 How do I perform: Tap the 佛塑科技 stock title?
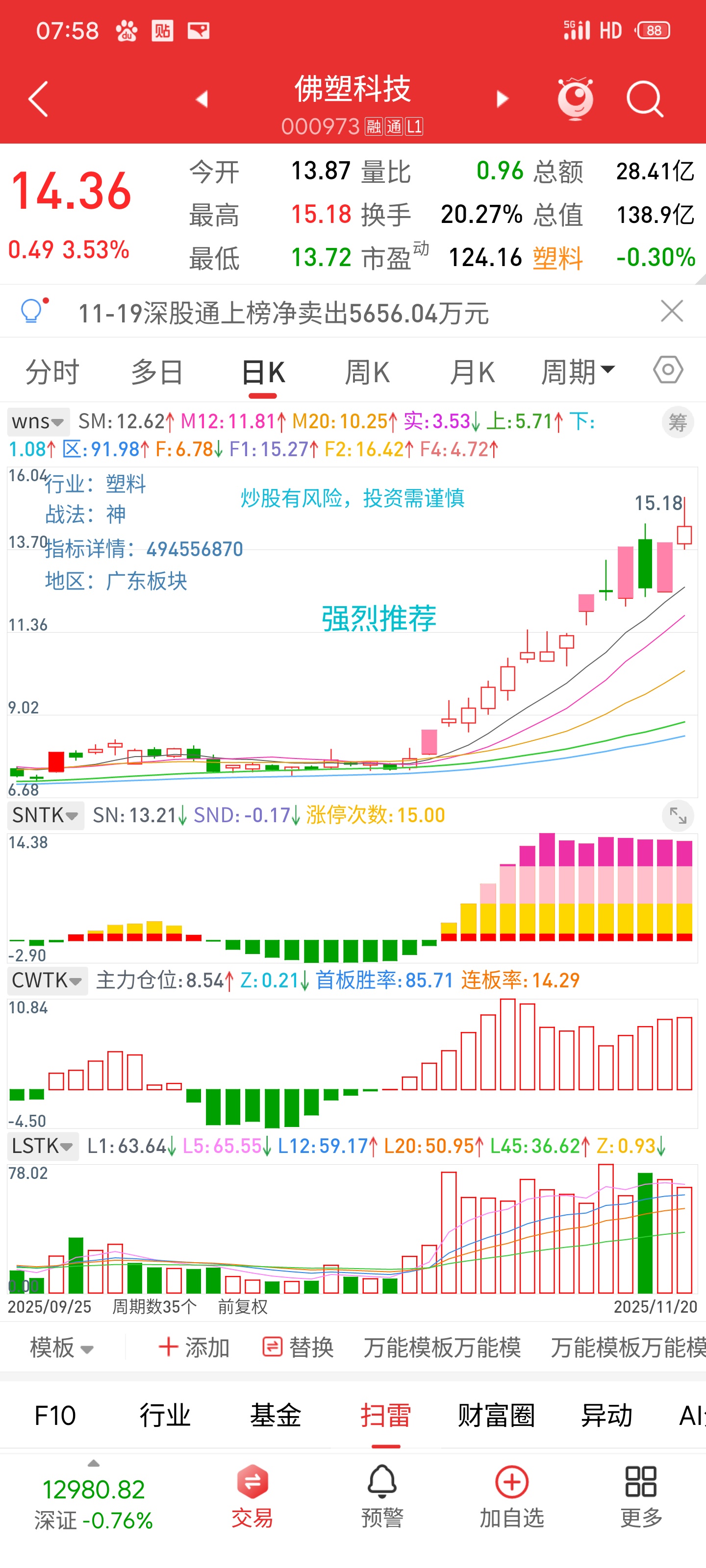coord(353,89)
